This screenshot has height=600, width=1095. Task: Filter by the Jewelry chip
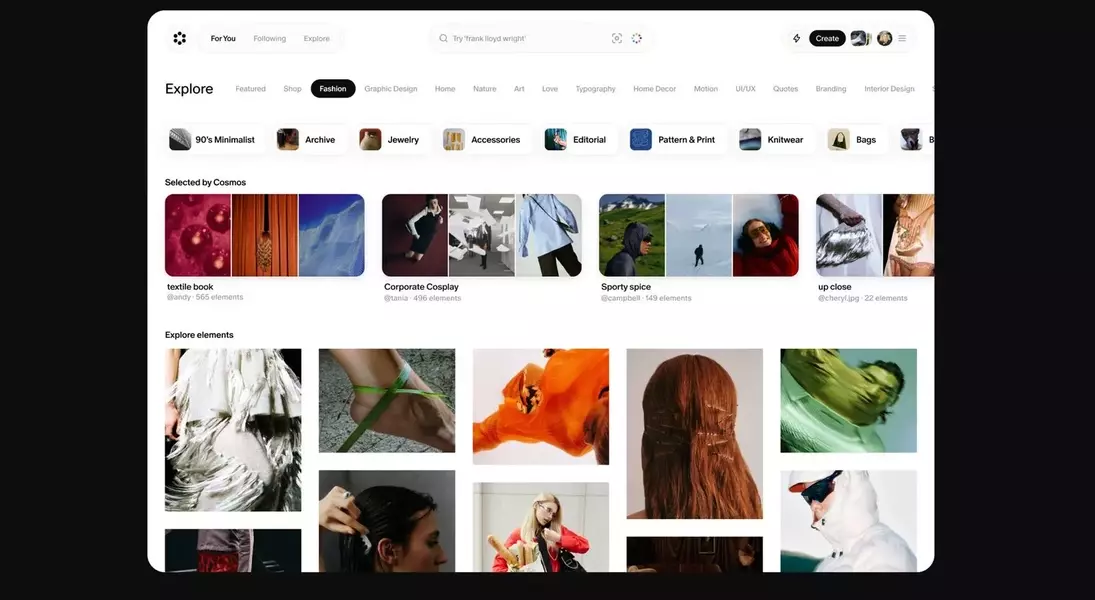click(390, 140)
